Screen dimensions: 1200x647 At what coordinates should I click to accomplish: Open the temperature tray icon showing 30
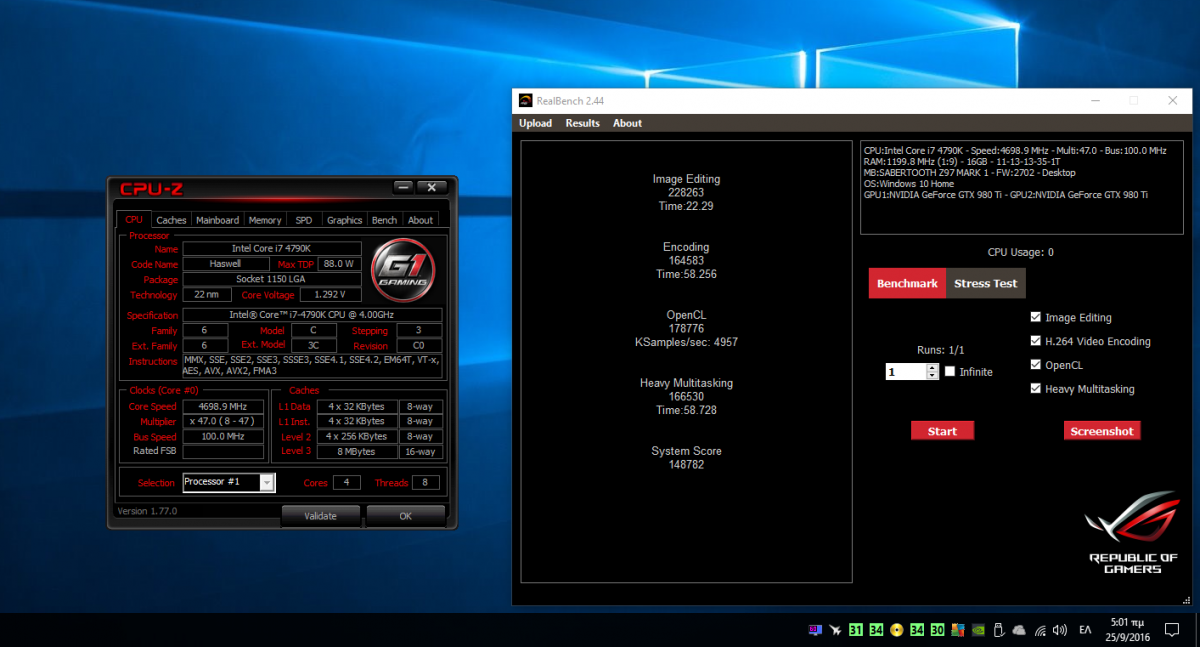937,630
